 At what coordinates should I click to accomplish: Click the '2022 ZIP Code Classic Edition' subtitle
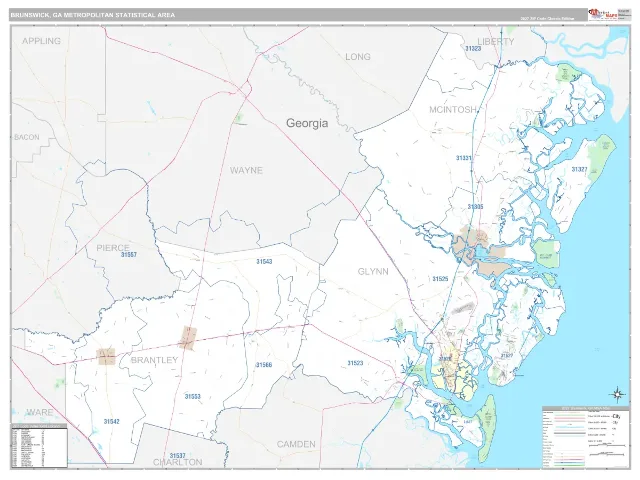[547, 18]
